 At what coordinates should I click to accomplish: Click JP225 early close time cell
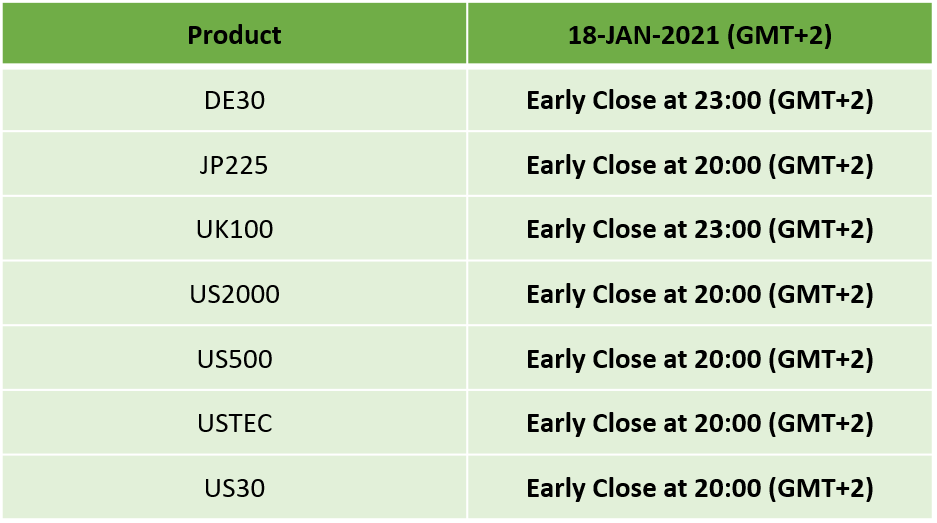tap(700, 164)
